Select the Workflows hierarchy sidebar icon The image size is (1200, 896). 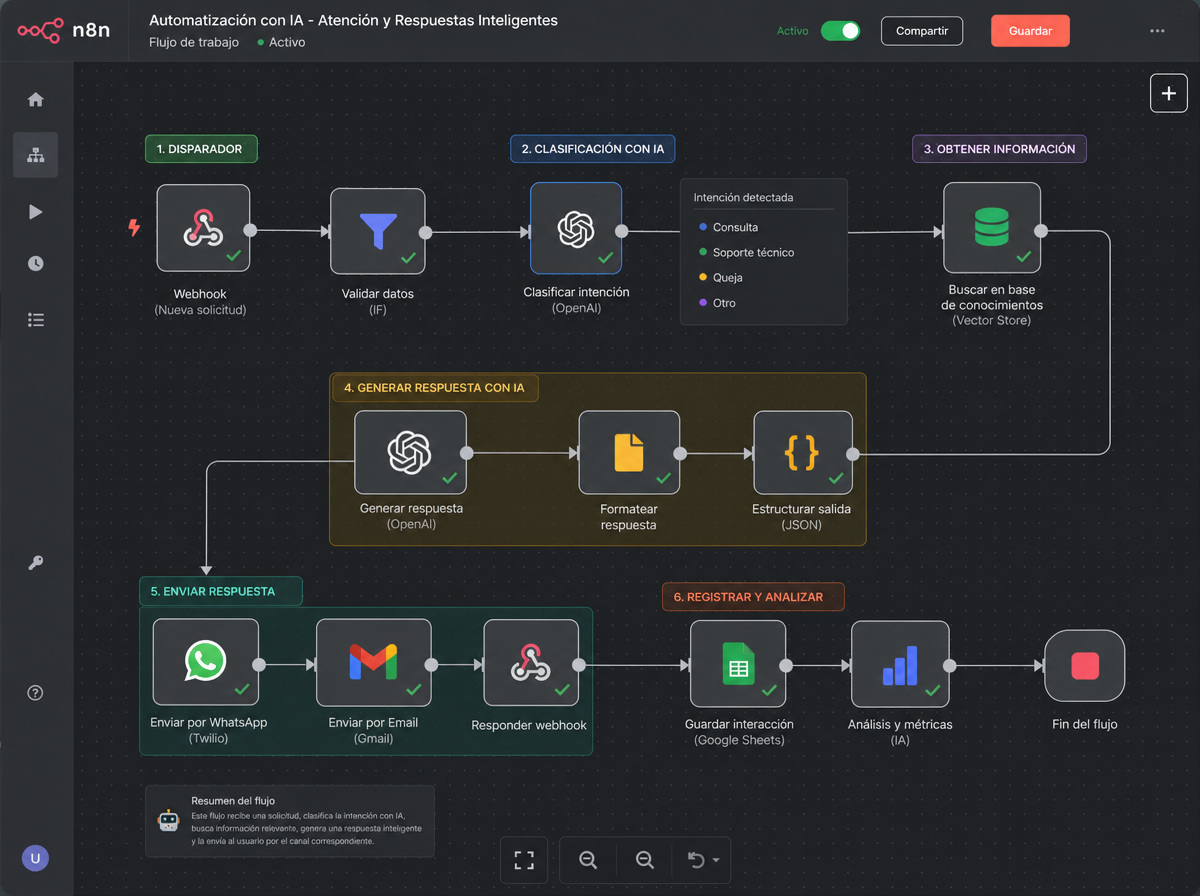tap(35, 155)
